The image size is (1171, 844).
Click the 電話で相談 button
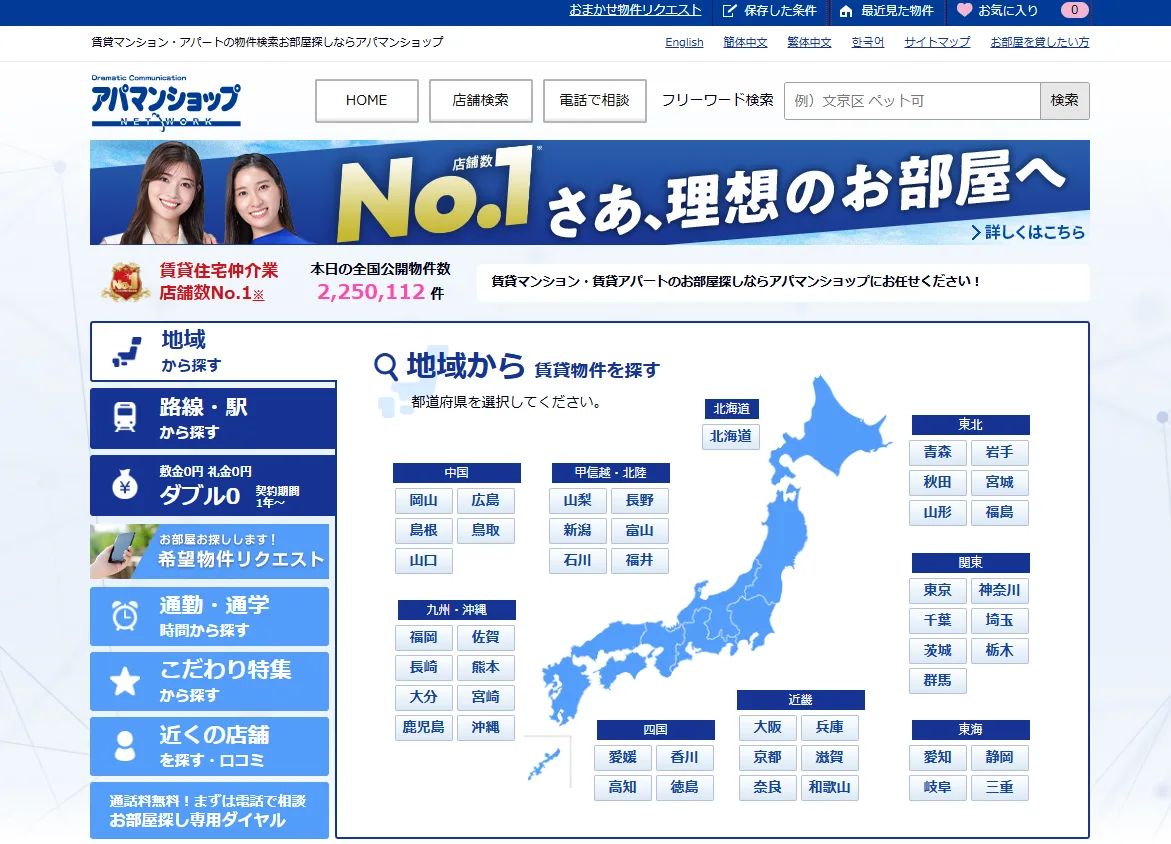pos(594,100)
